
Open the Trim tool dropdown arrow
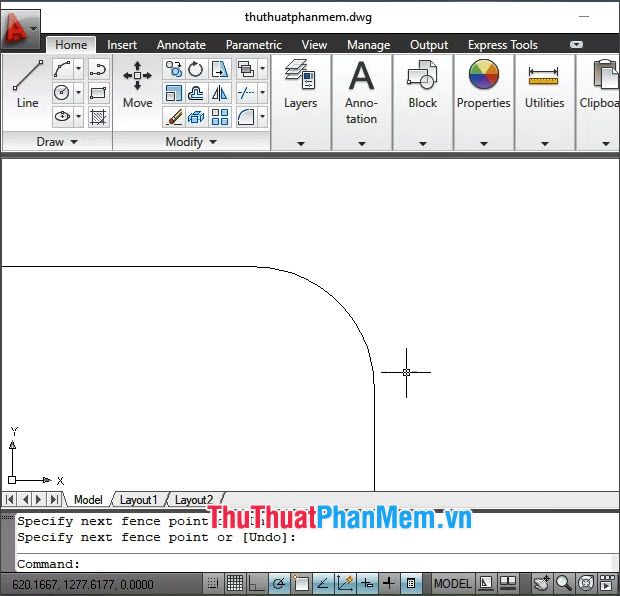coord(263,93)
